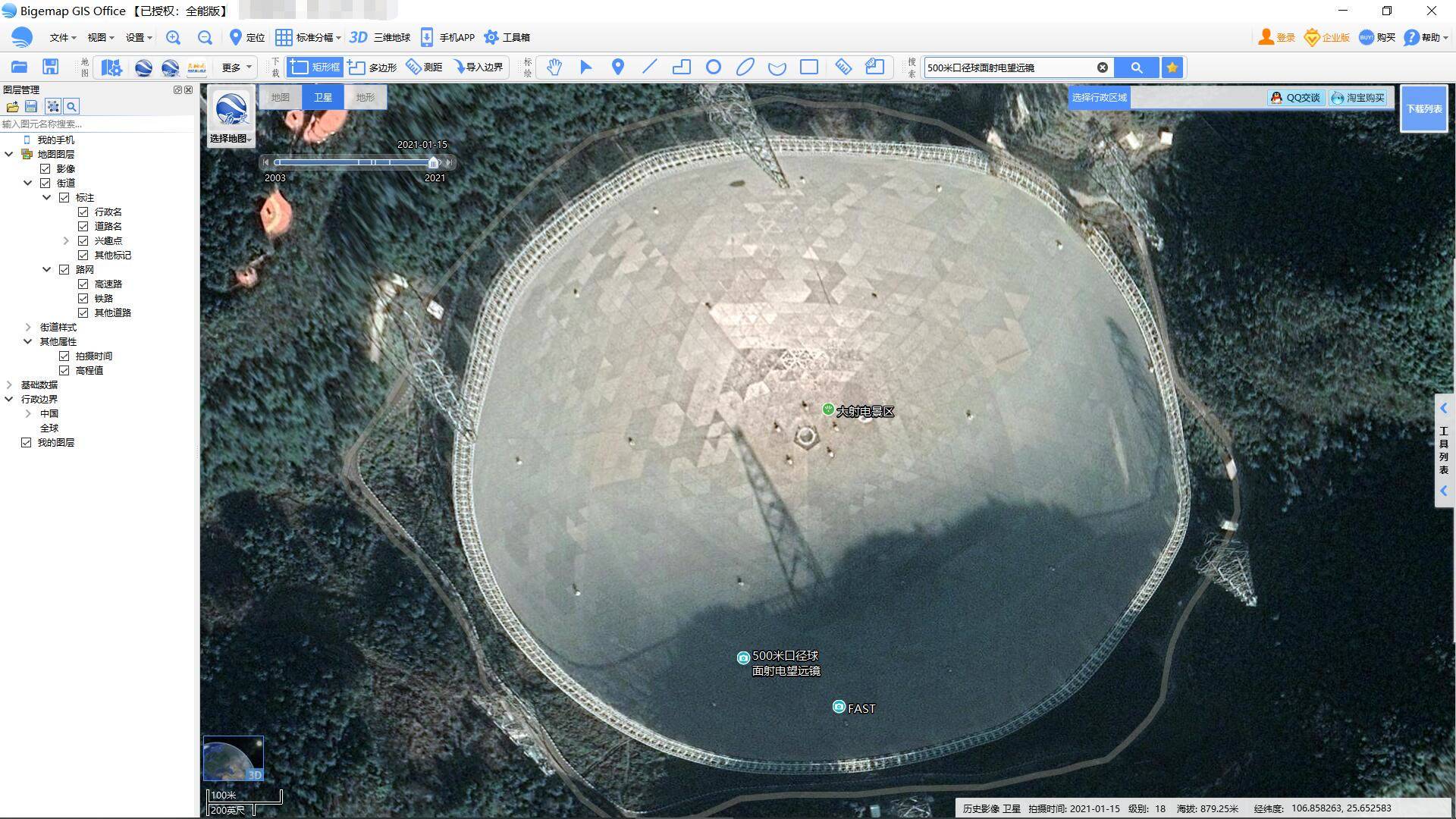Uncheck the 道路名 checkbox

point(83,226)
